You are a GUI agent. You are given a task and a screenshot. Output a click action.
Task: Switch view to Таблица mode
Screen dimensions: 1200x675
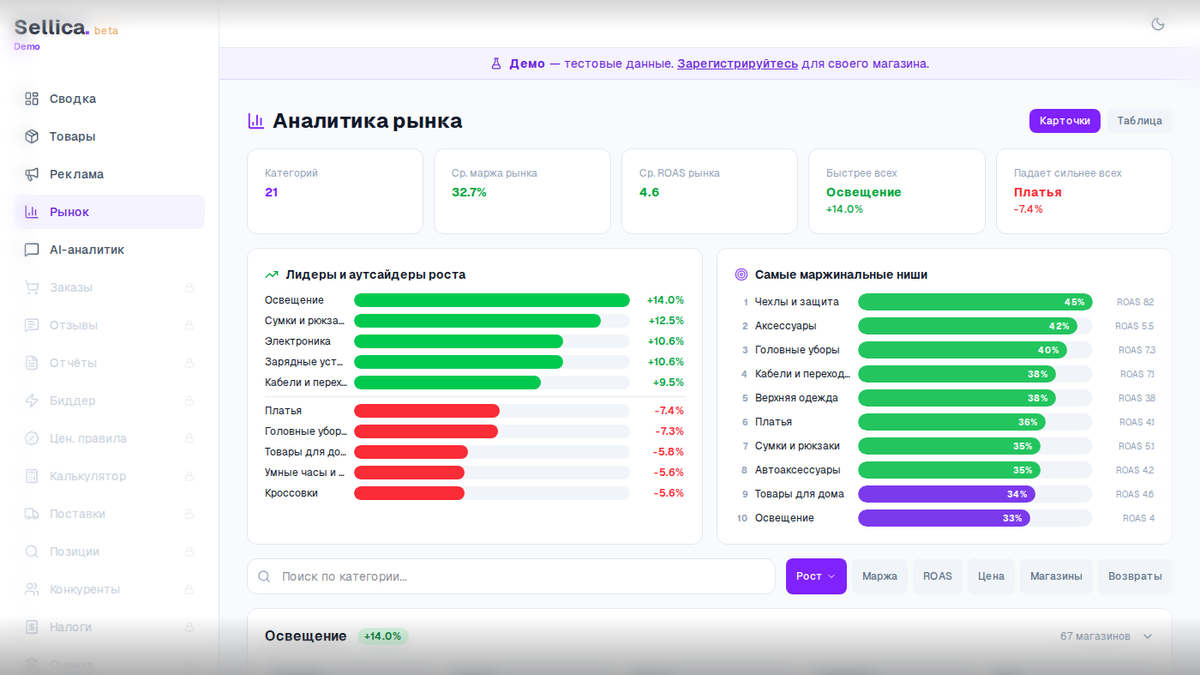1139,120
